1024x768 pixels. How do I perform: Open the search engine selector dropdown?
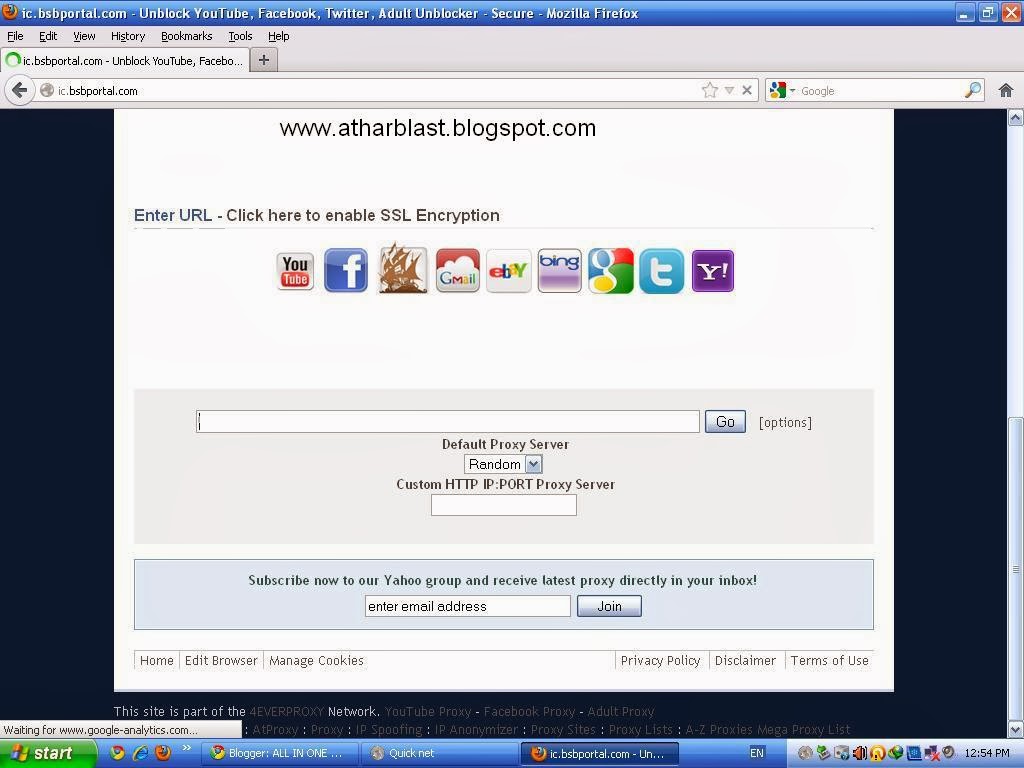782,90
